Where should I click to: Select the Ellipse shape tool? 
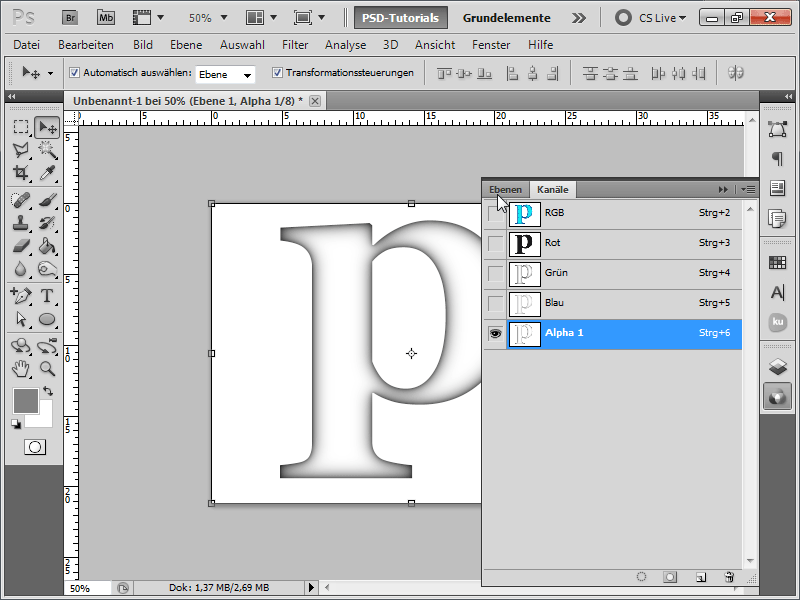(47, 319)
